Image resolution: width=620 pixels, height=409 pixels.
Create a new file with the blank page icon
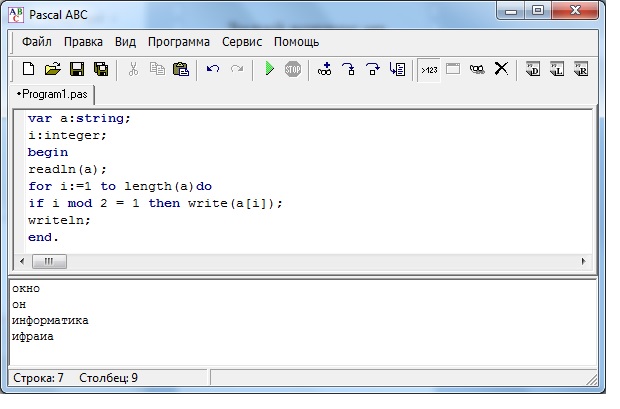[x=28, y=69]
